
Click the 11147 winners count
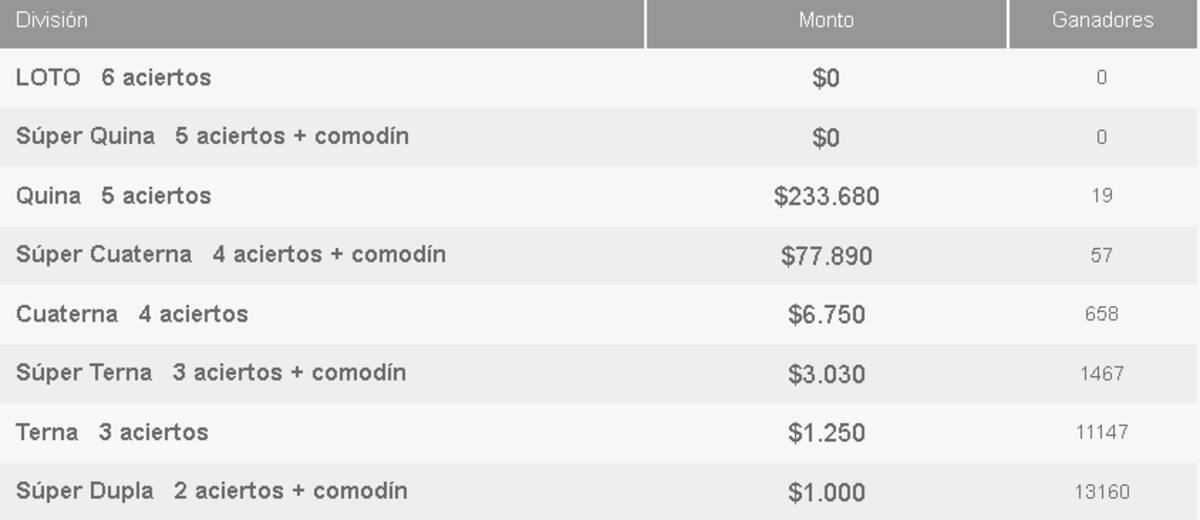[x=1102, y=433]
